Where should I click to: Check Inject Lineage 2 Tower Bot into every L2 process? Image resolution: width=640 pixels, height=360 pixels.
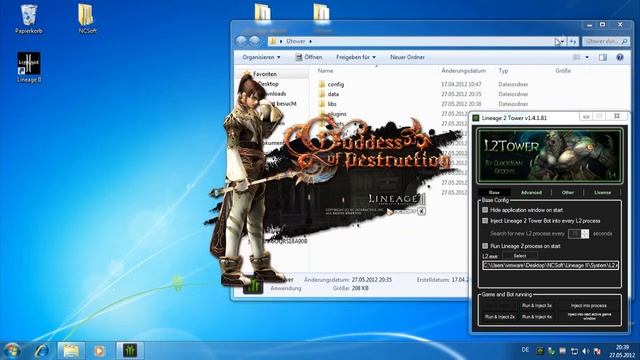click(x=485, y=221)
